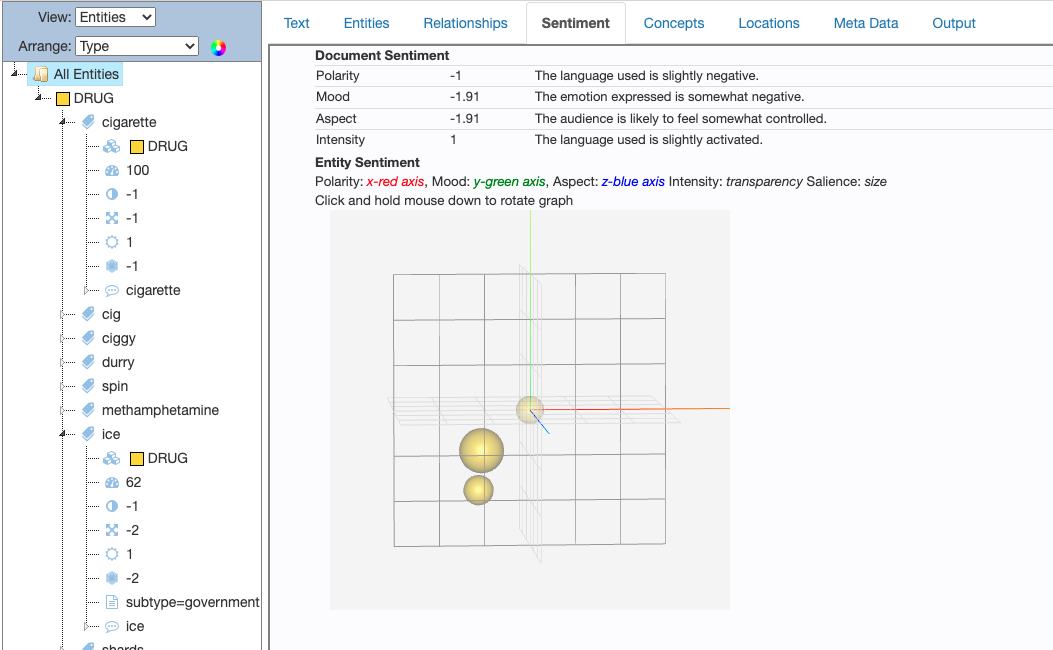Open the color wheel palette icon
This screenshot has height=650, width=1053.
tap(218, 47)
